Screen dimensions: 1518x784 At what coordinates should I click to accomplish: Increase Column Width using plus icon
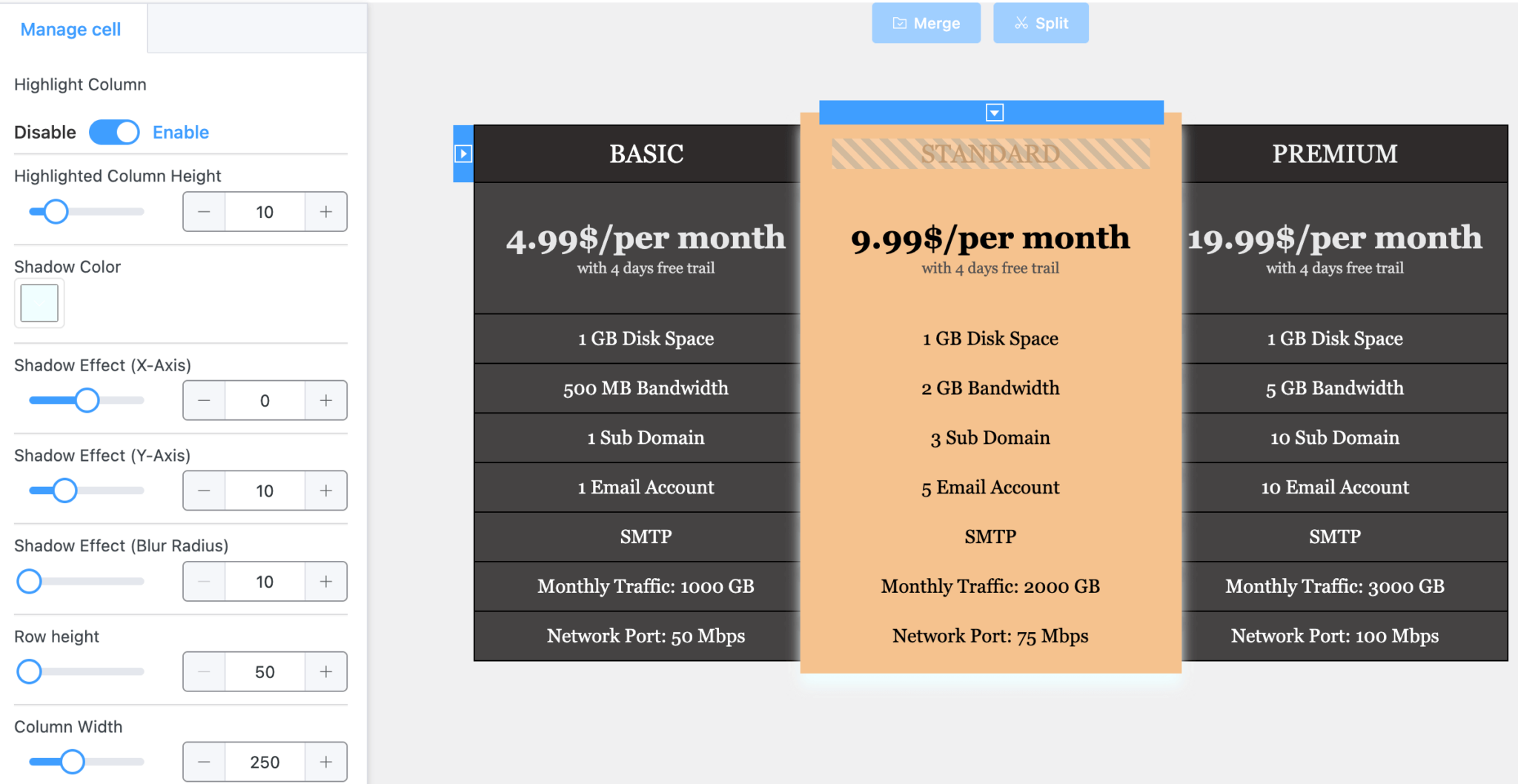(x=325, y=762)
